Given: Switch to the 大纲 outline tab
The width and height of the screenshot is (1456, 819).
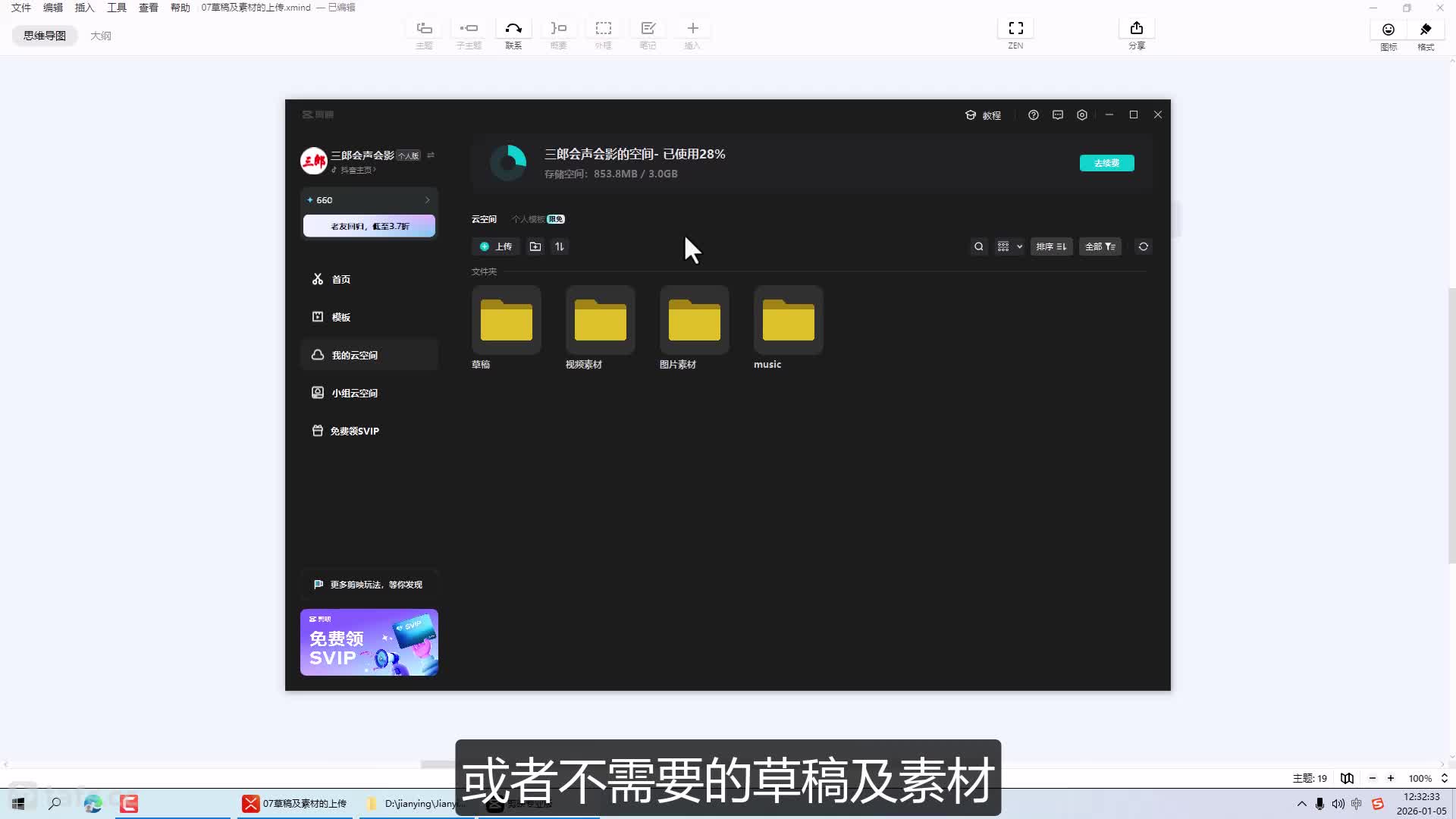Looking at the screenshot, I should (102, 35).
